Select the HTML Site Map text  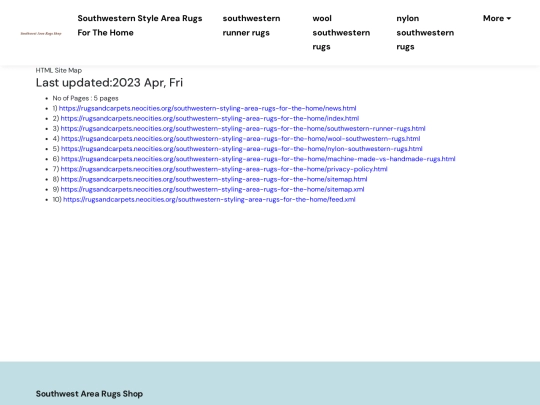59,70
